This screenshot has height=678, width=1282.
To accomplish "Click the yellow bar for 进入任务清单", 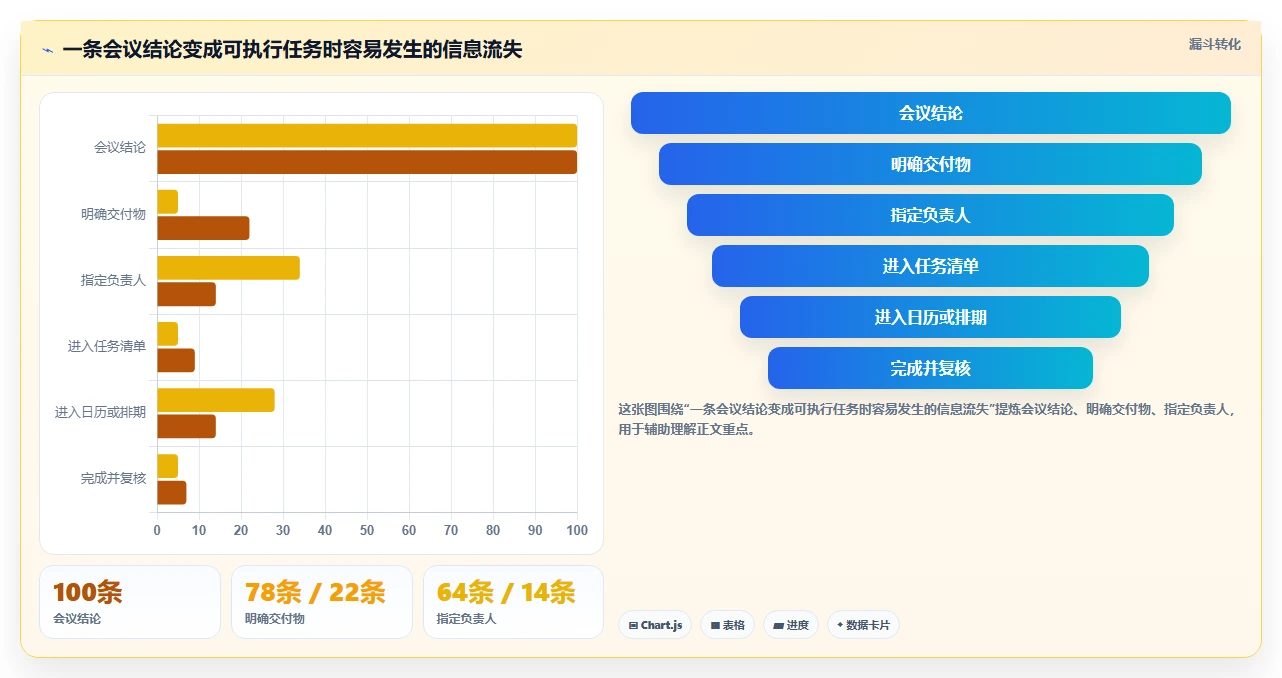I will (167, 333).
